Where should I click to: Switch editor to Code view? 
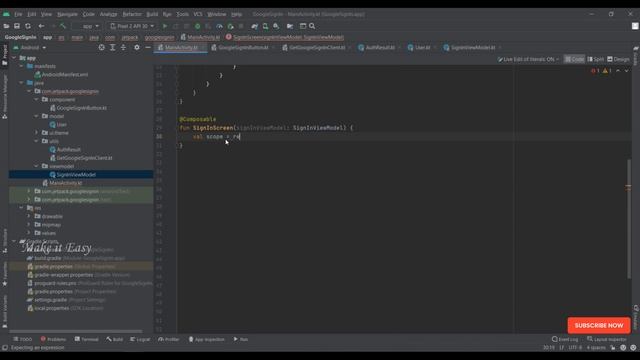pyautogui.click(x=574, y=59)
